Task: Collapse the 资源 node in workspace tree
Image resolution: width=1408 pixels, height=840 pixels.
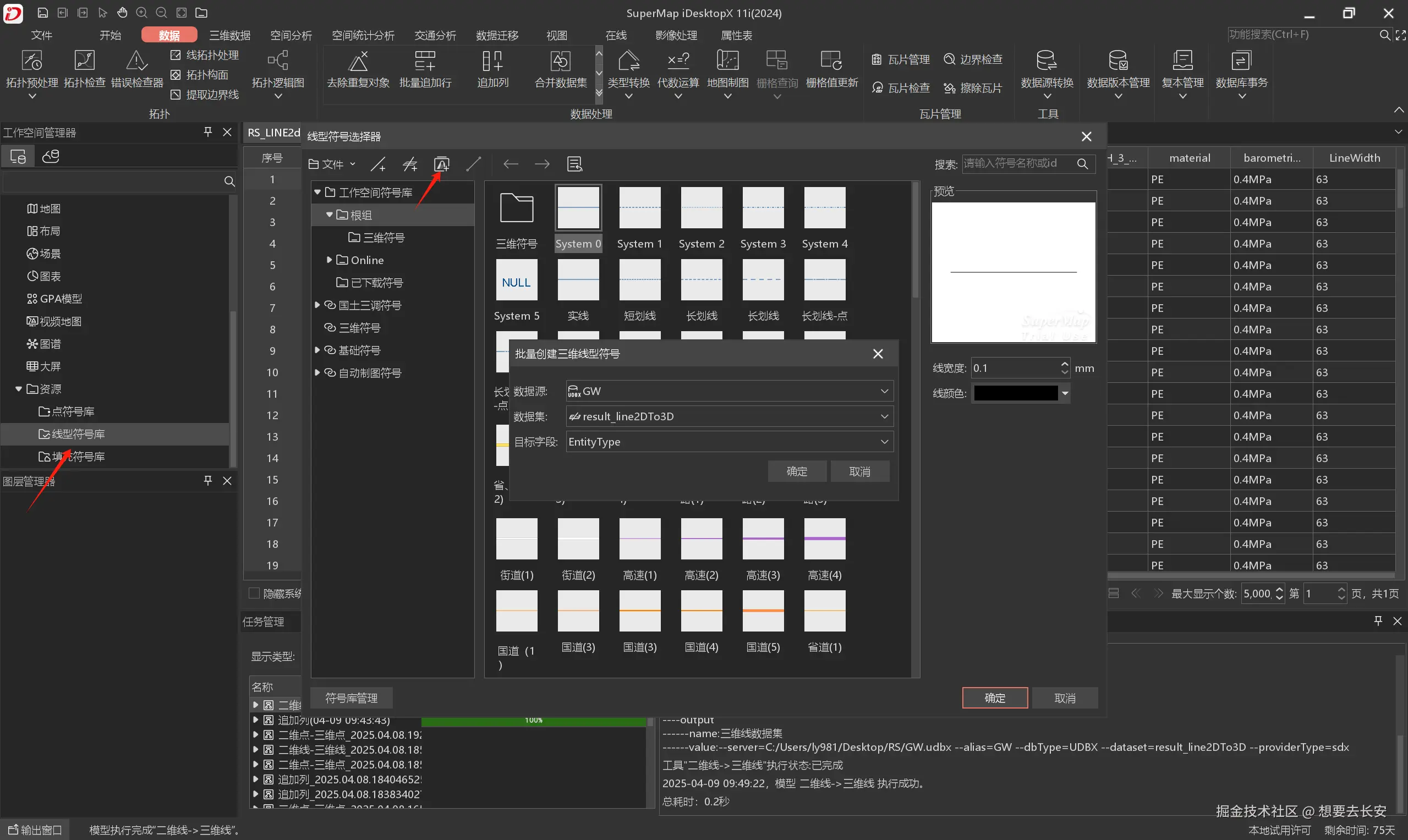Action: (19, 389)
